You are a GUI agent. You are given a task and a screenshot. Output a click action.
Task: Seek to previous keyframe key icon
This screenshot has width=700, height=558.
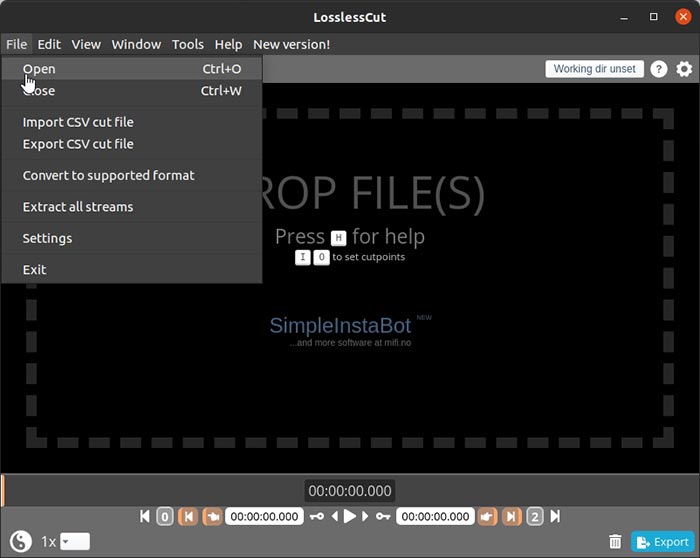pos(317,516)
